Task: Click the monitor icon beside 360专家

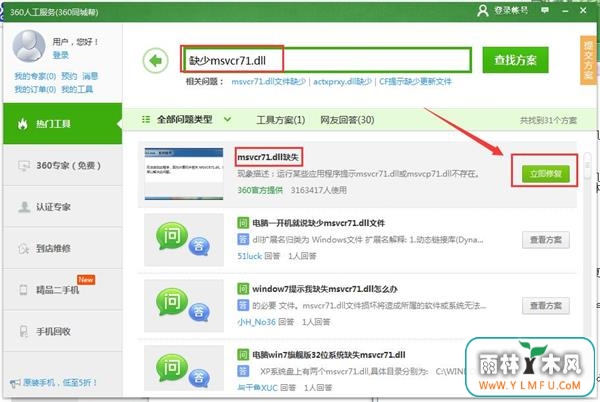Action: pyautogui.click(x=24, y=166)
